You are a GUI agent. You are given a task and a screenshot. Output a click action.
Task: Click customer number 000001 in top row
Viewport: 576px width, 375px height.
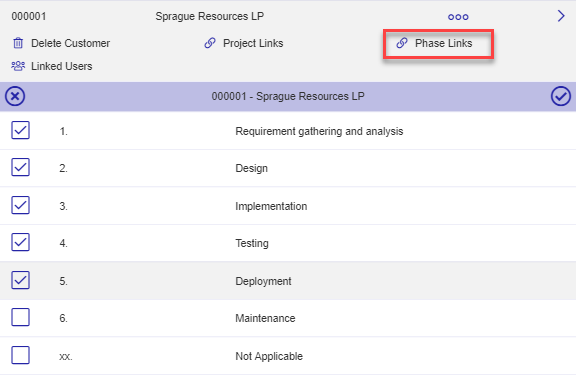(x=29, y=17)
